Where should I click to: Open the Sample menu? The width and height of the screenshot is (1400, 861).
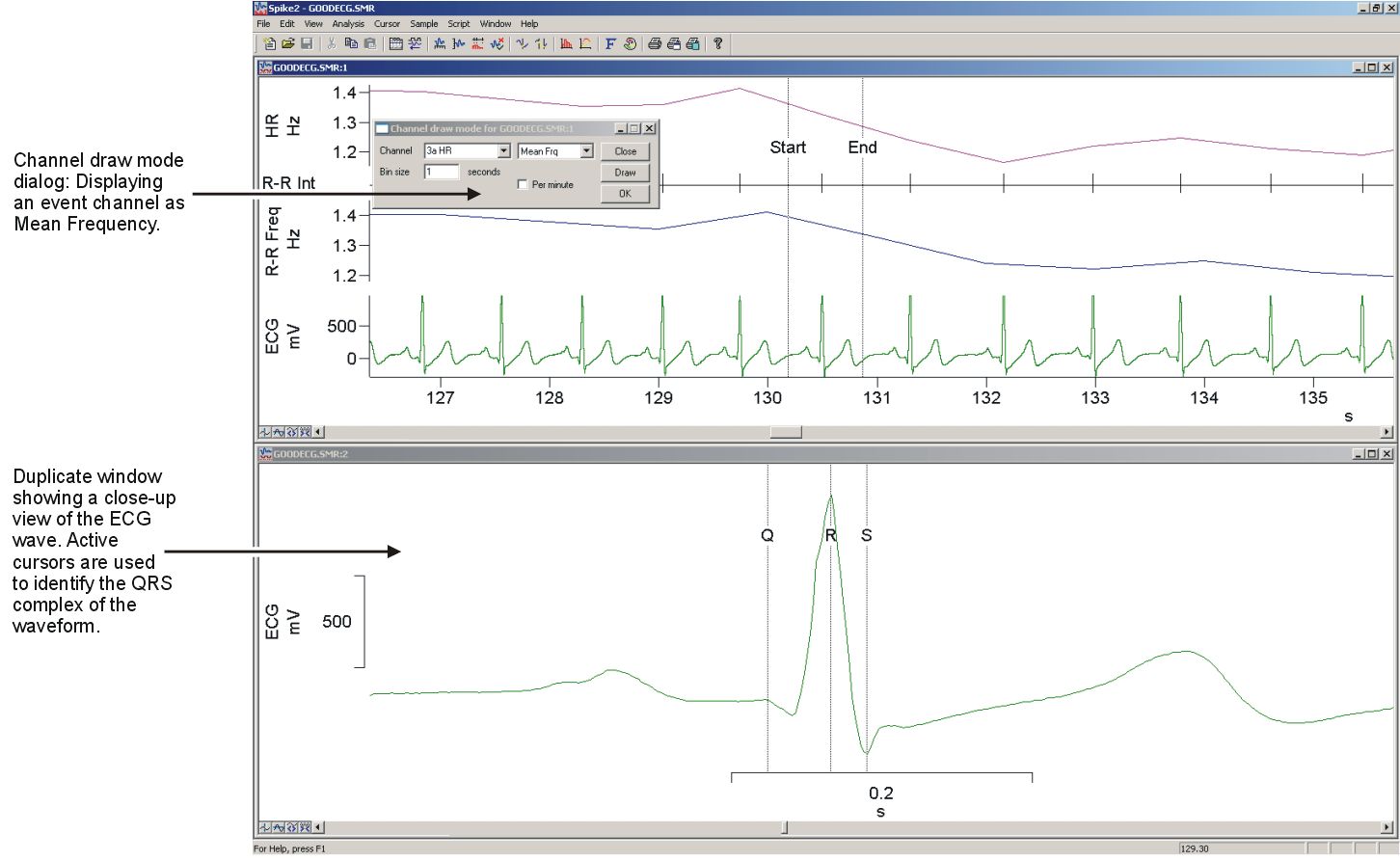coord(423,23)
